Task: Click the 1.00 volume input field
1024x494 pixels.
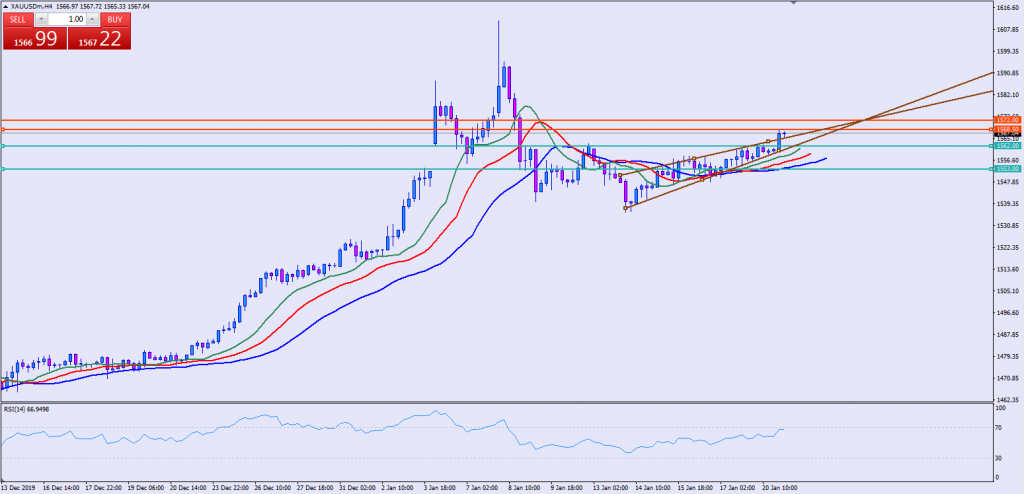Action: click(x=68, y=20)
